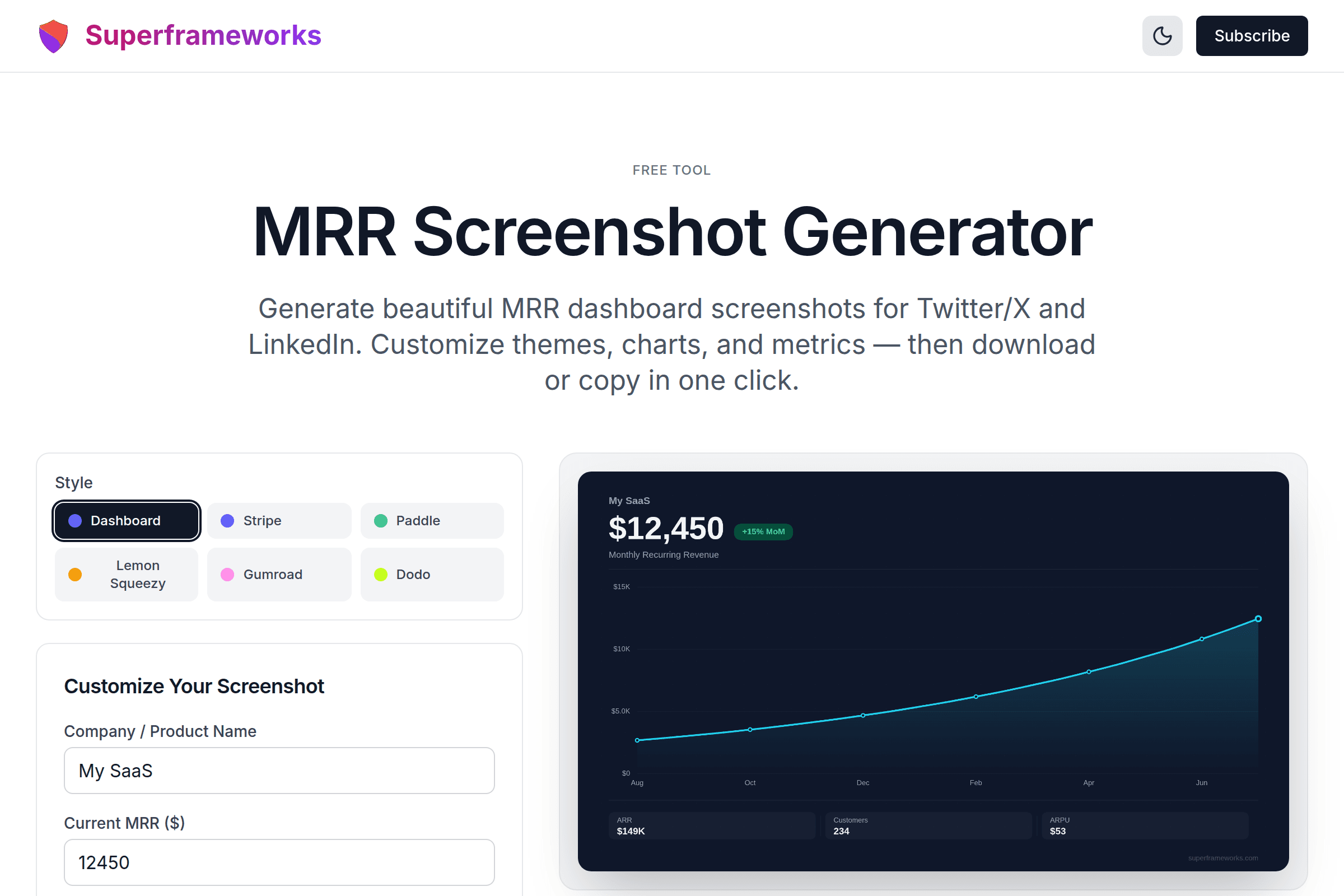Click the 'Monthly Recurring Revenue' label

[x=664, y=555]
